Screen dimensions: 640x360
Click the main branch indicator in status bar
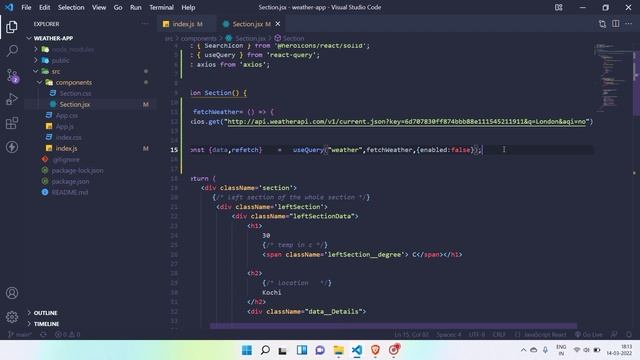click(20, 334)
